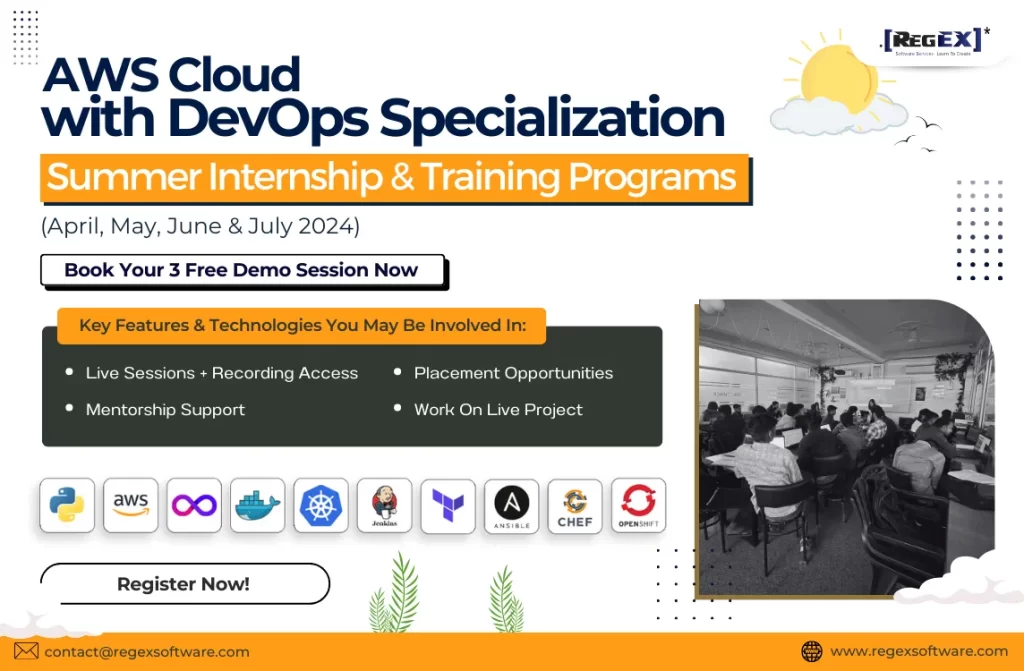Screen dimensions: 1024x671
Task: Click the Python logo icon
Action: 67,505
